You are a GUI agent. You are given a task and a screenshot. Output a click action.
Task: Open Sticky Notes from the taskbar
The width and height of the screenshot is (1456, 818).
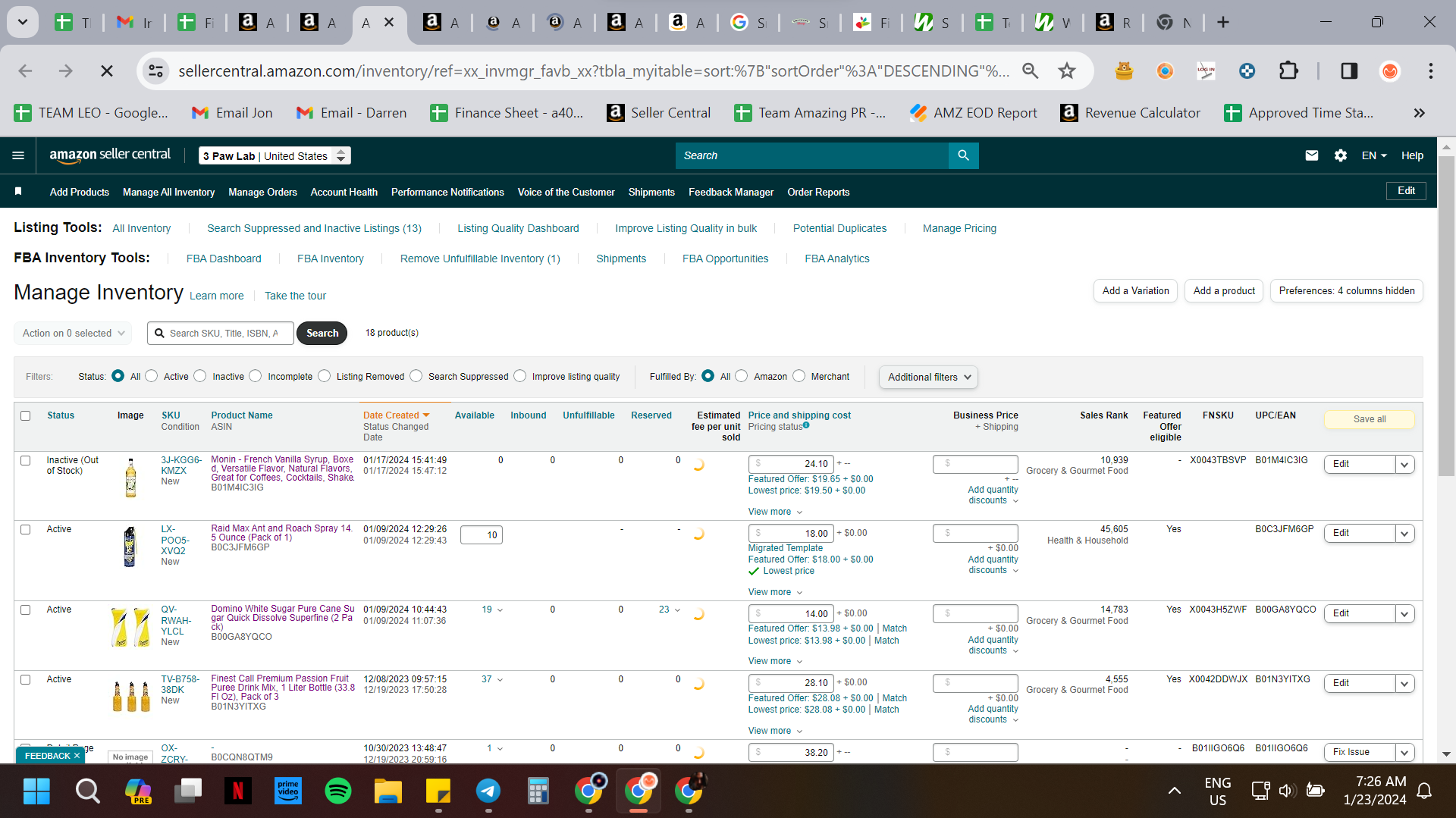[438, 791]
